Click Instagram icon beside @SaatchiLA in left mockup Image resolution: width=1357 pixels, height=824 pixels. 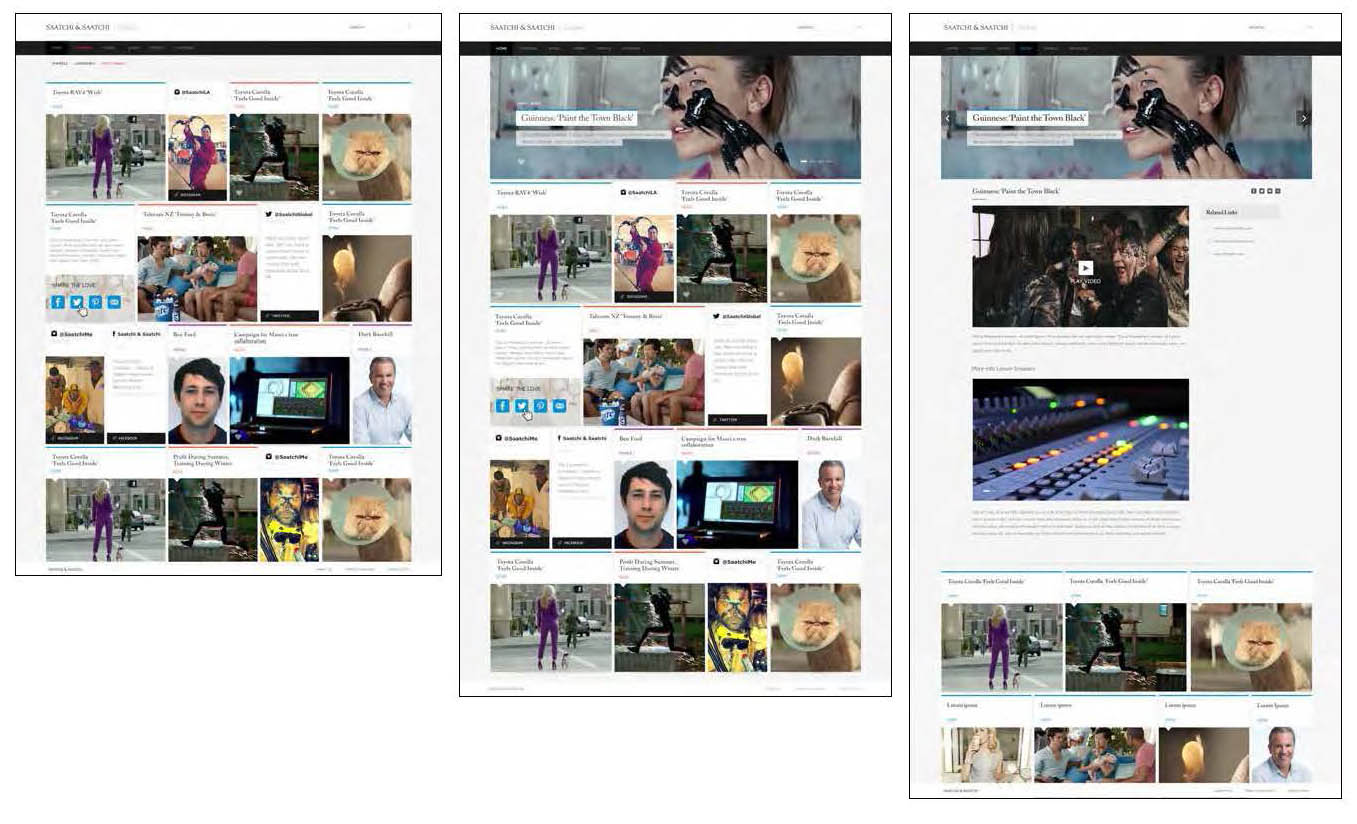tap(177, 92)
